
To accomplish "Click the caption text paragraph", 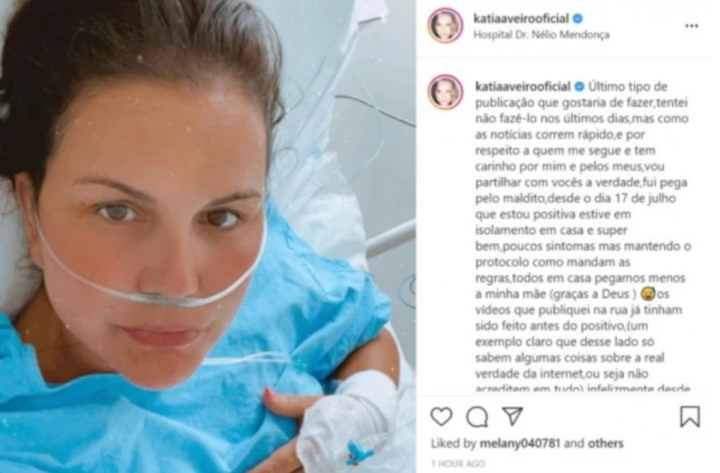I will (582, 237).
